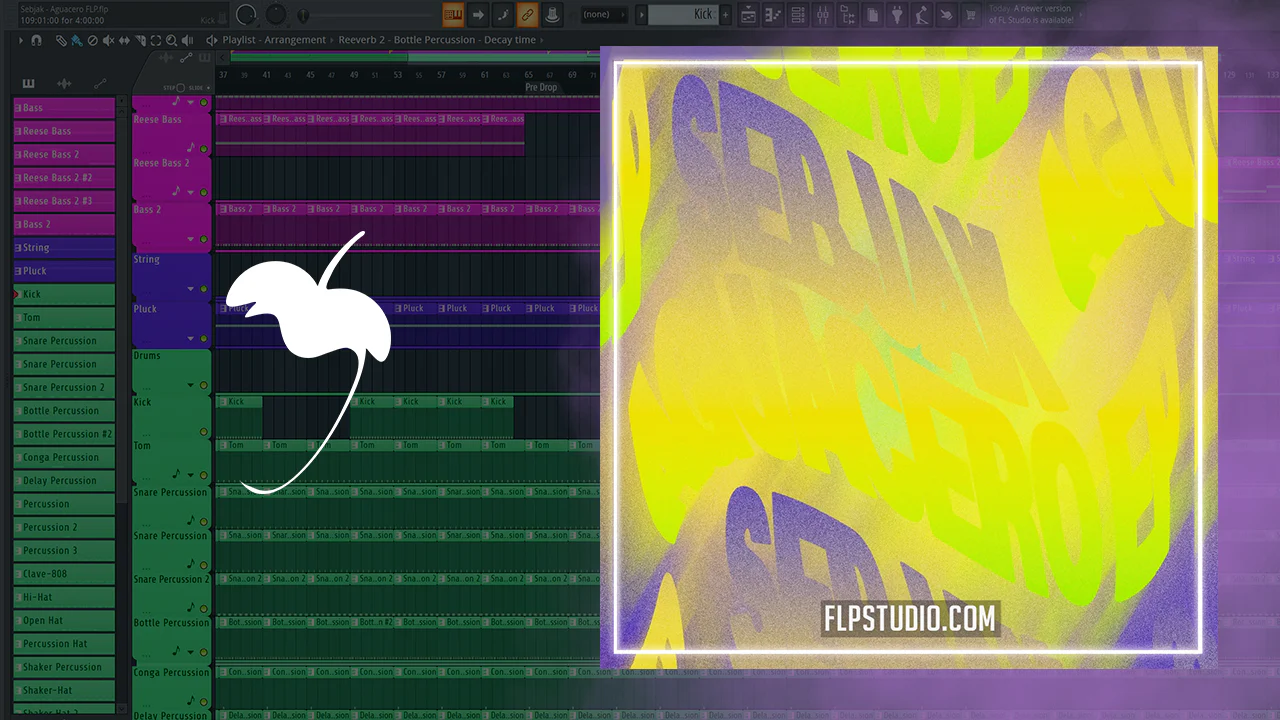This screenshot has height=720, width=1280.
Task: Collapse the Bass 2 track arrow
Action: click(190, 239)
